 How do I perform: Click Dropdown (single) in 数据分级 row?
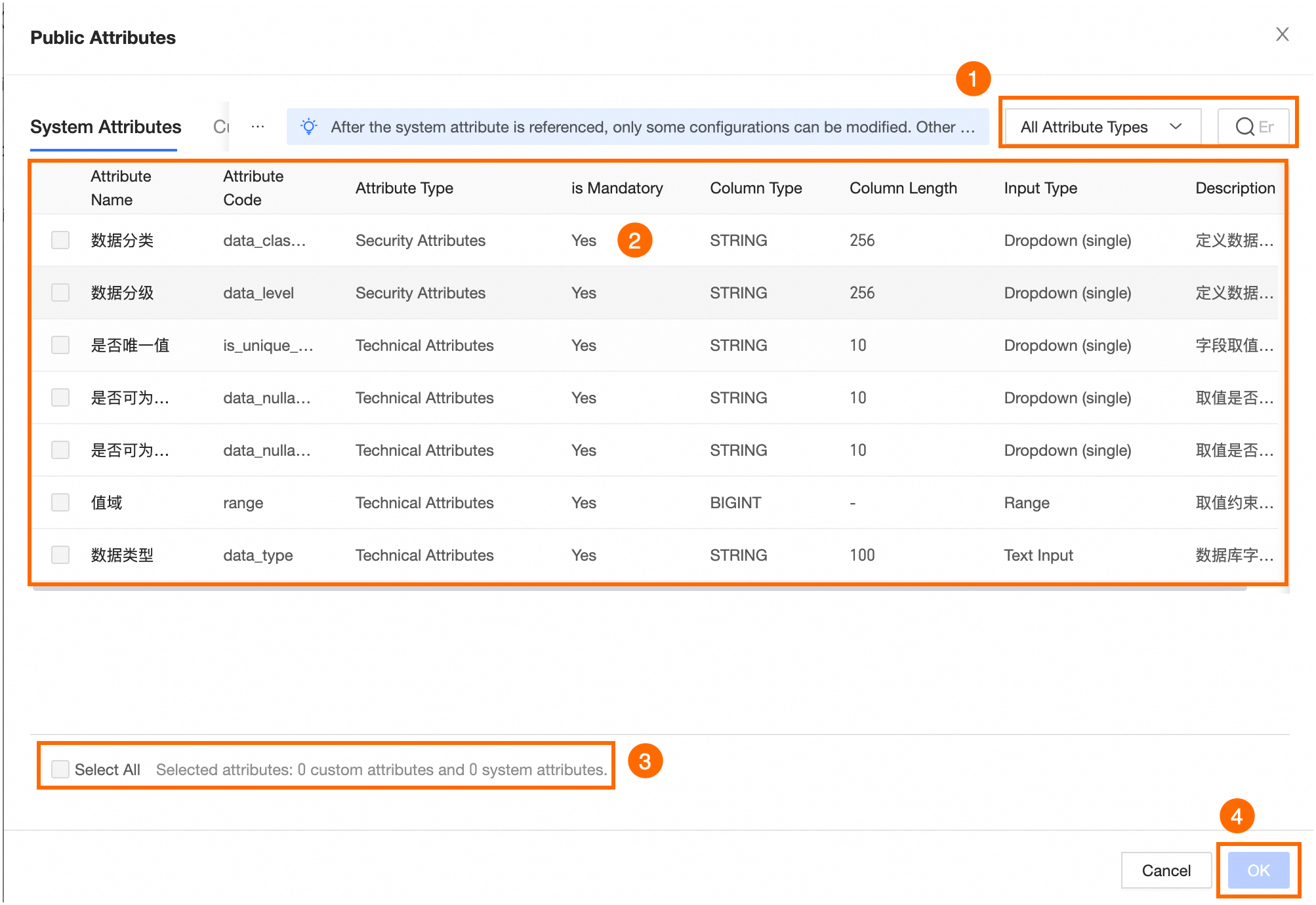[x=1067, y=293]
